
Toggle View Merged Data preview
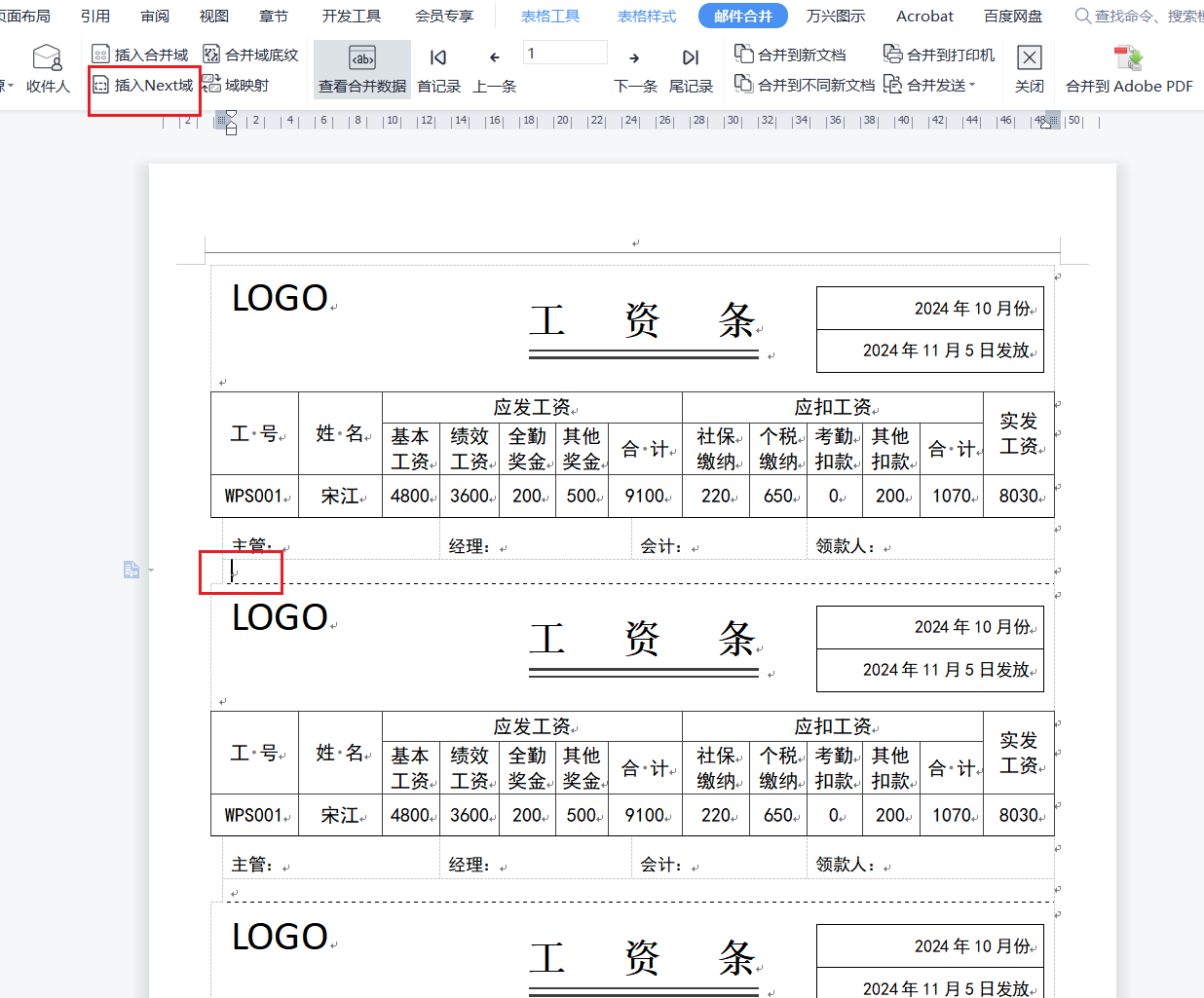(362, 70)
